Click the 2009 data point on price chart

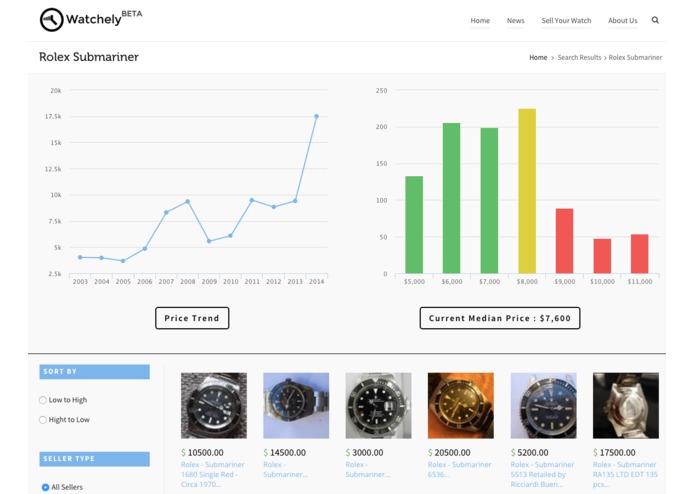click(x=209, y=241)
